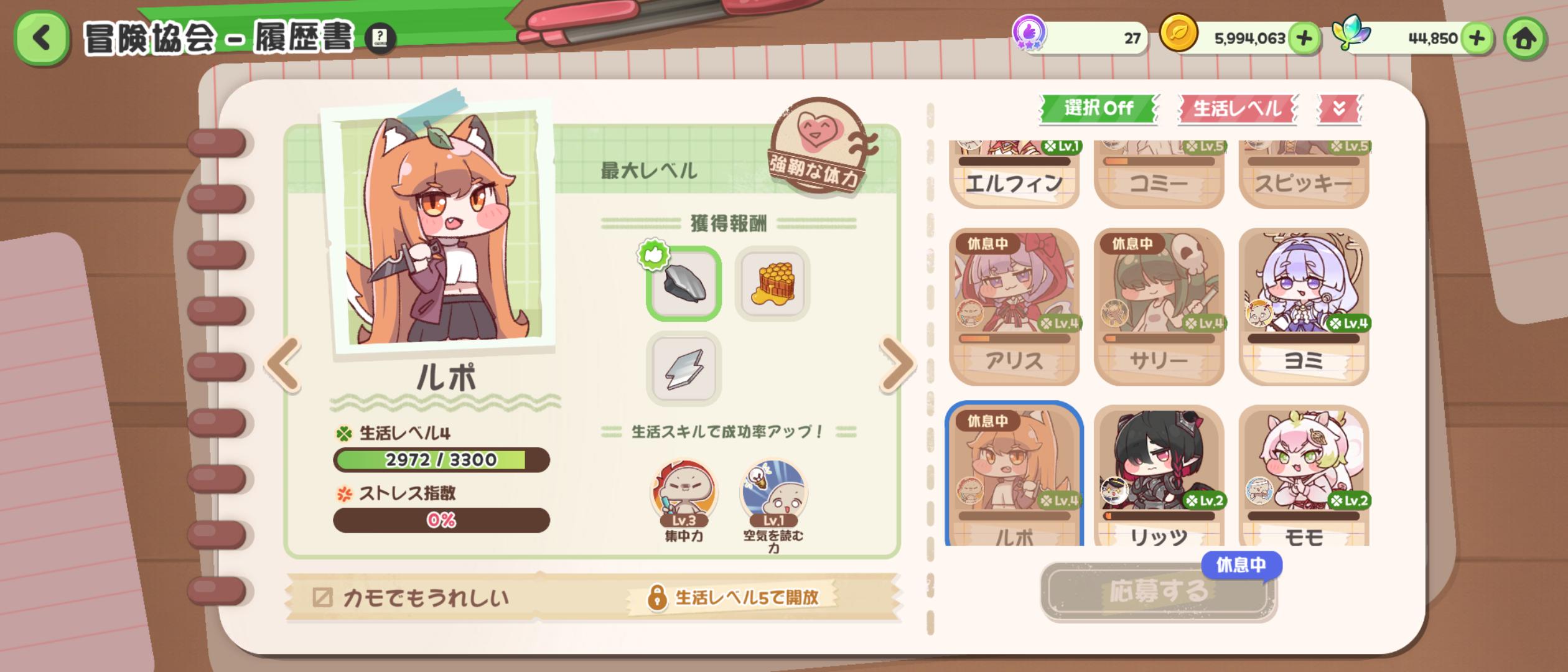Add coins with gold plus button
1568x672 pixels.
tap(1304, 39)
